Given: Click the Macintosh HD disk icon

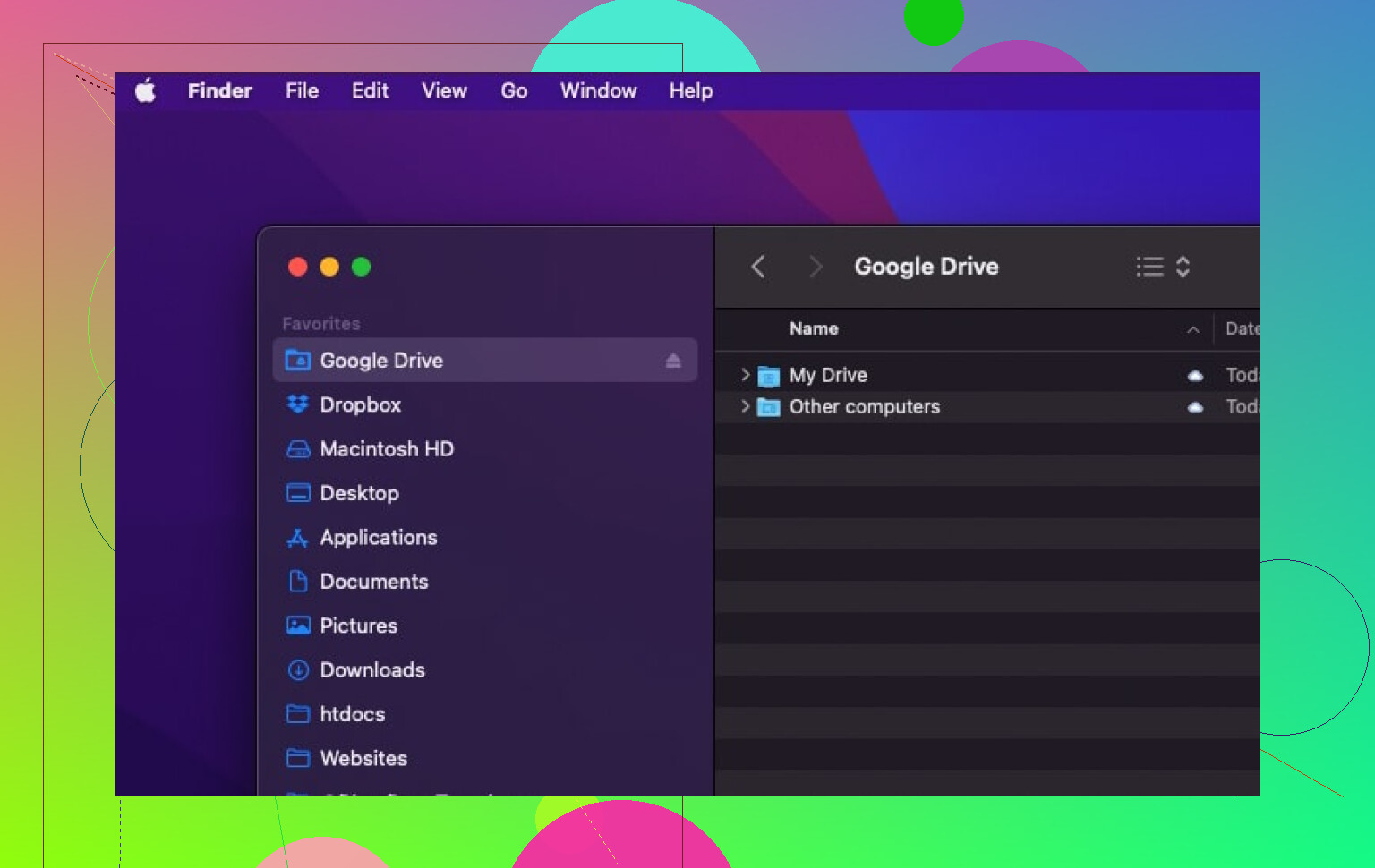Looking at the screenshot, I should click(298, 449).
